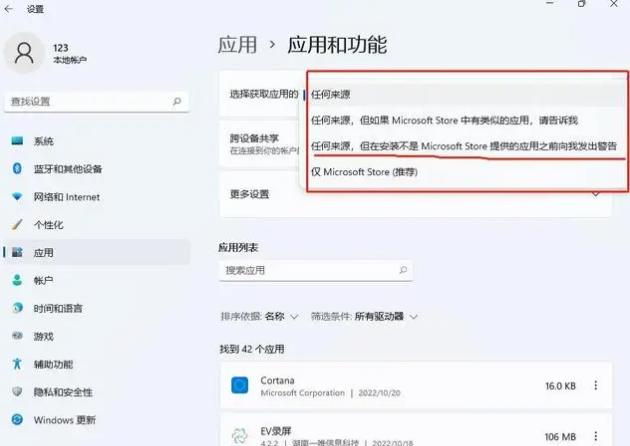This screenshot has width=630, height=446.
Task: Click the 找到 42 个应用 text
Action: tap(252, 349)
